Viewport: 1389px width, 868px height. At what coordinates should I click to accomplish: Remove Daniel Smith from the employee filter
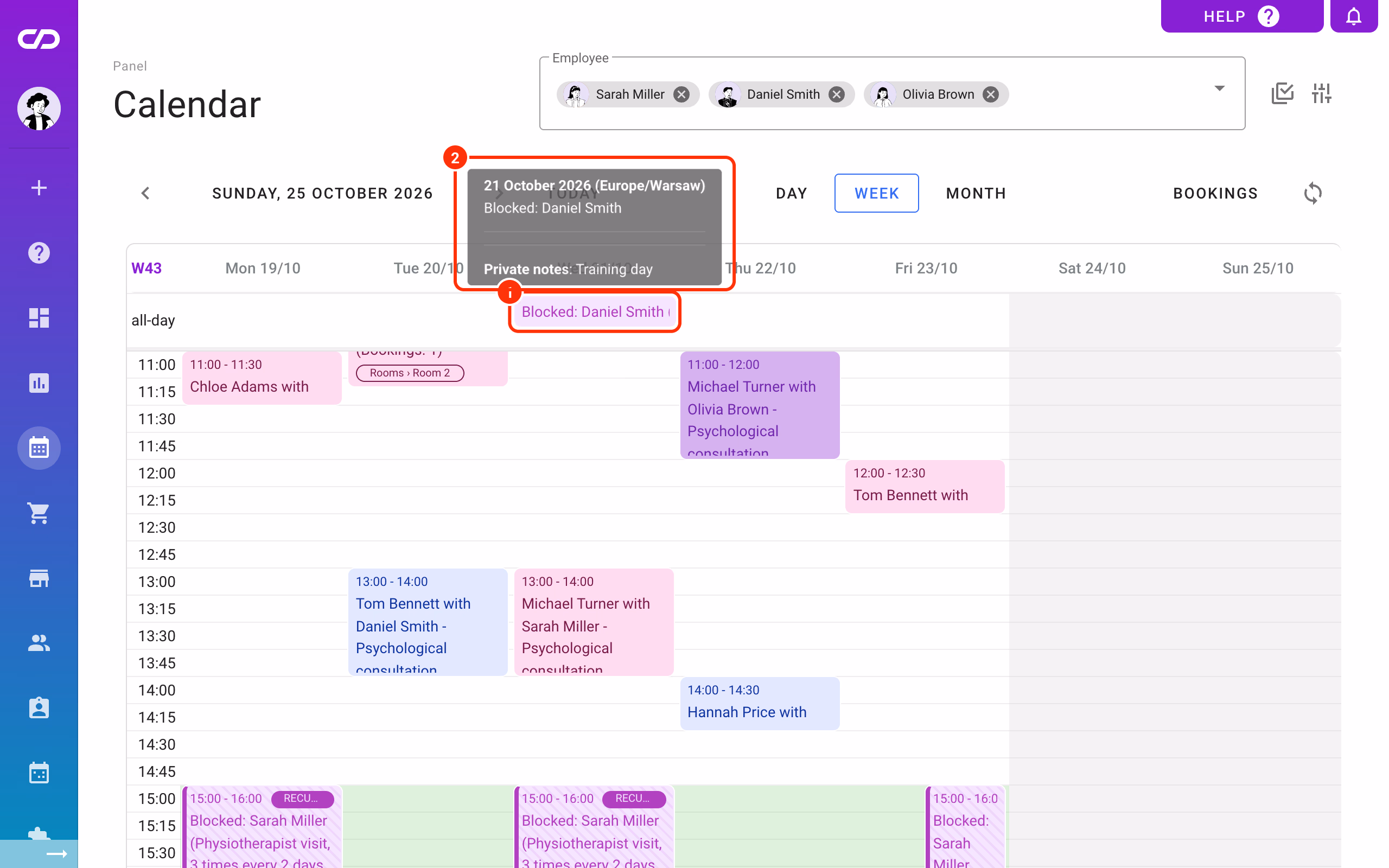[837, 94]
